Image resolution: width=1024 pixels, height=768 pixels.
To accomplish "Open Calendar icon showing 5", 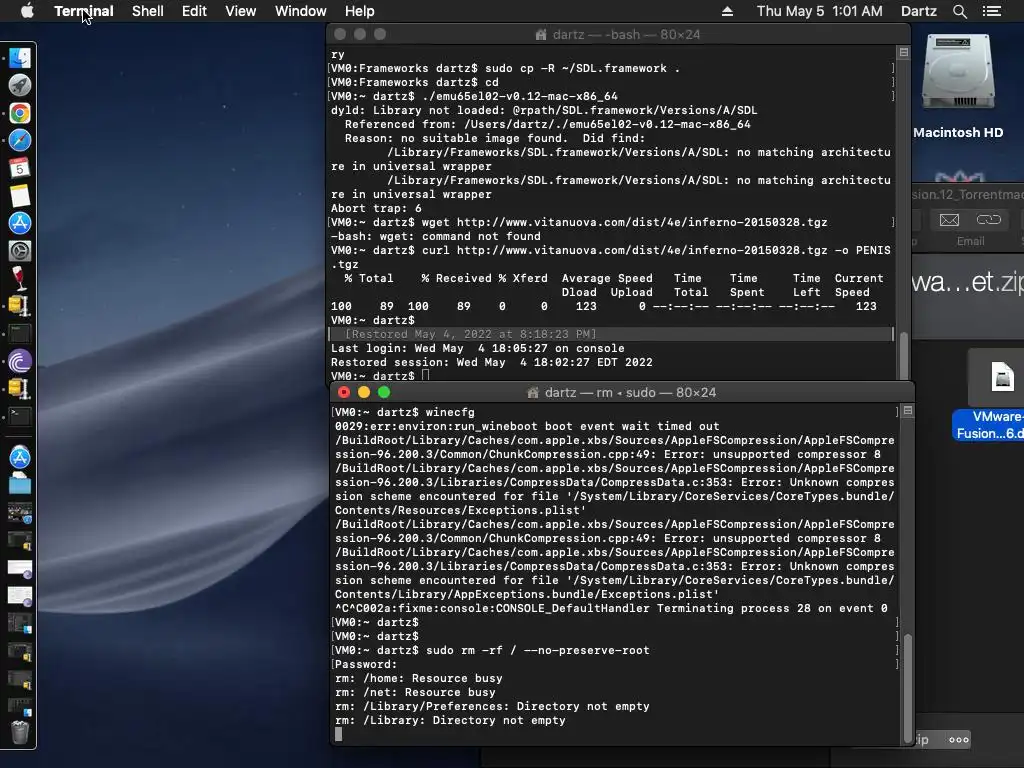I will [20, 168].
